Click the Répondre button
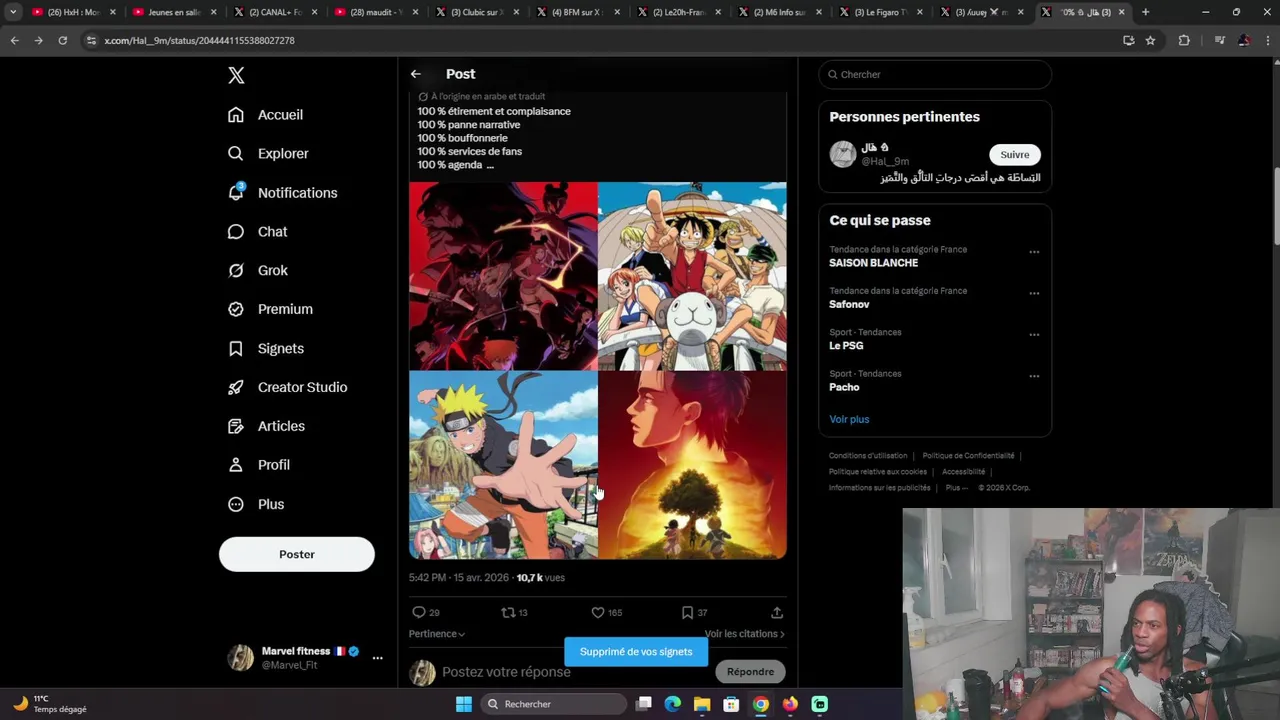 [x=751, y=672]
